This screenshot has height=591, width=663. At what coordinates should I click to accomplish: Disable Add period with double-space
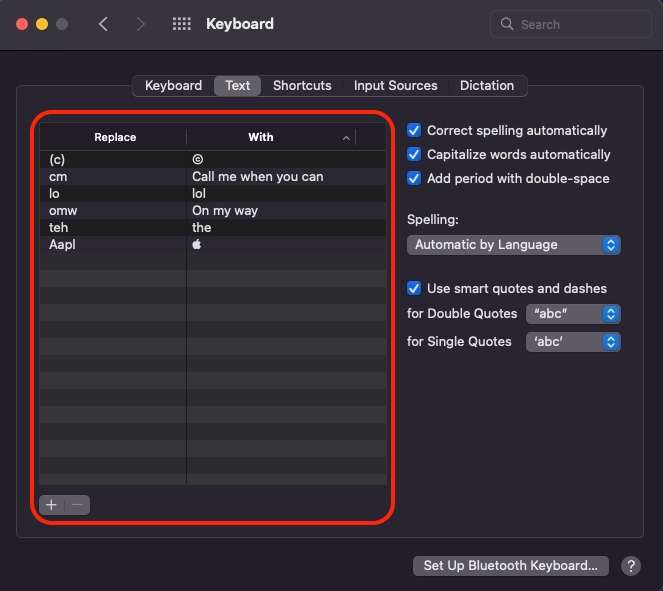point(414,178)
